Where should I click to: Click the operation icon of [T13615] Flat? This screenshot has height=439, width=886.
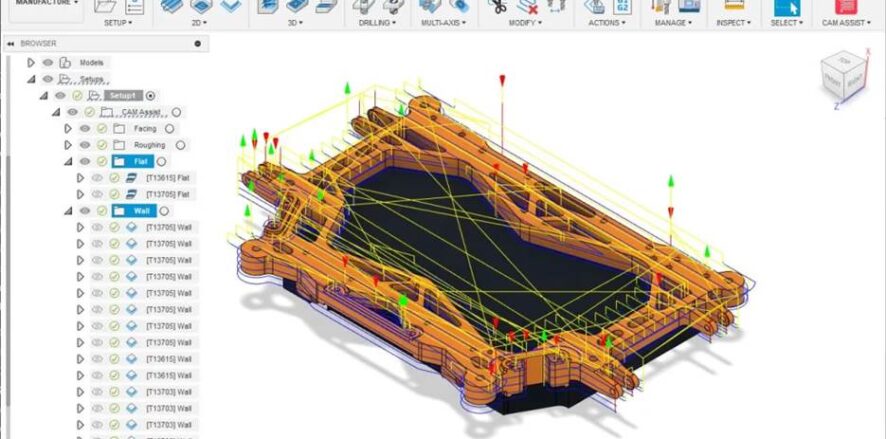click(131, 178)
